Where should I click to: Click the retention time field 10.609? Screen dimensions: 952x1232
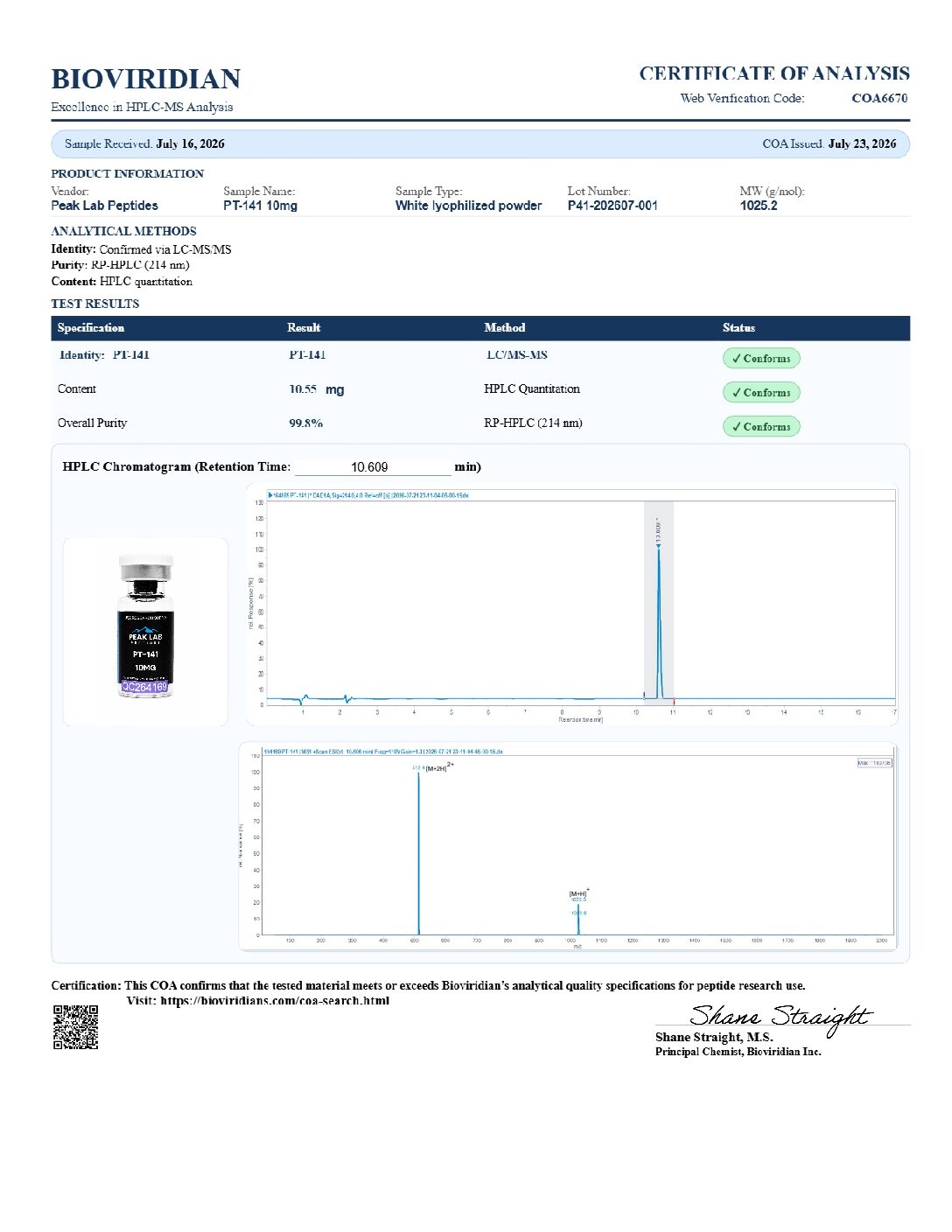pos(372,467)
